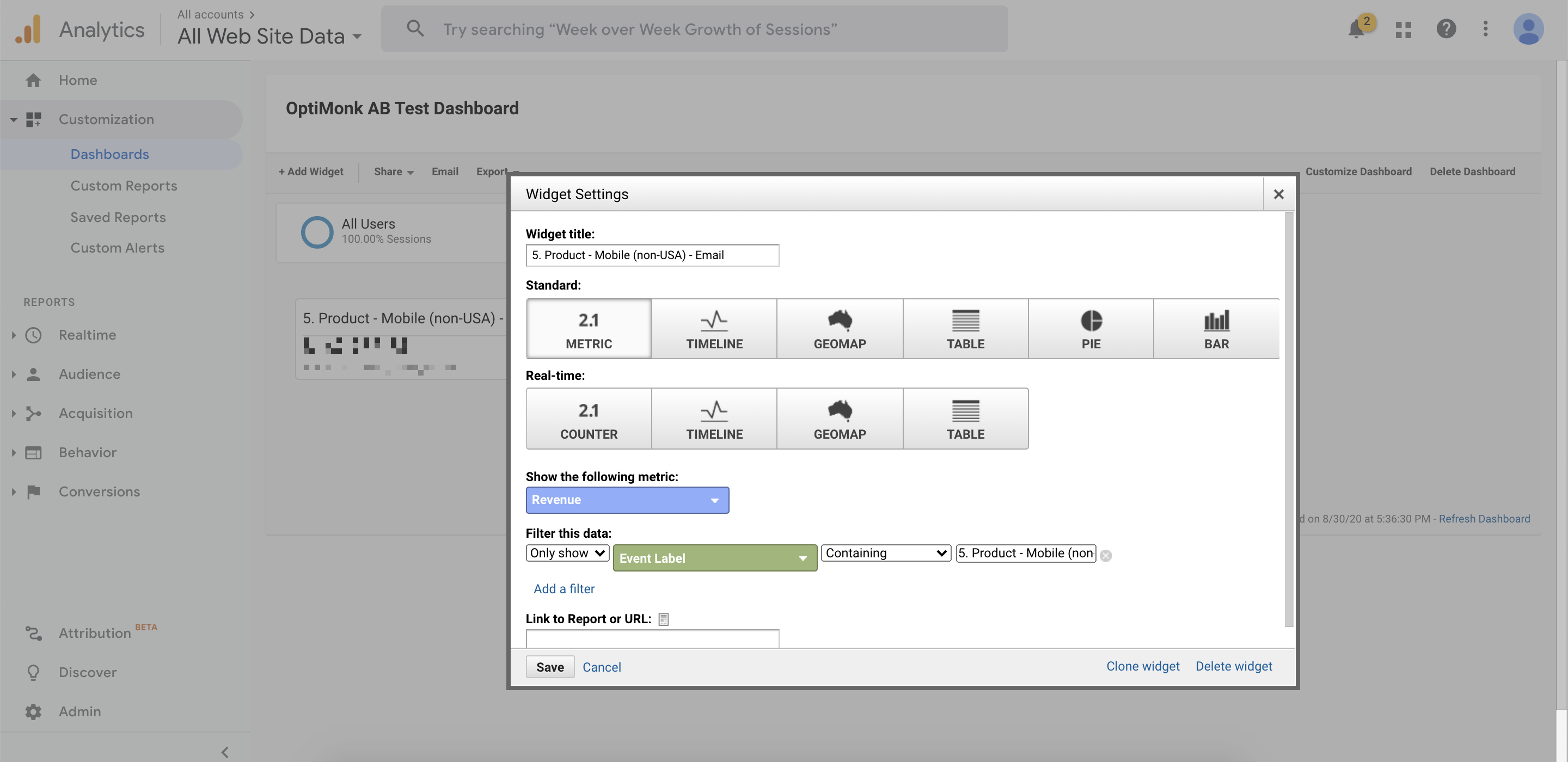Click the report picker icon beside Link to Report

pos(664,619)
